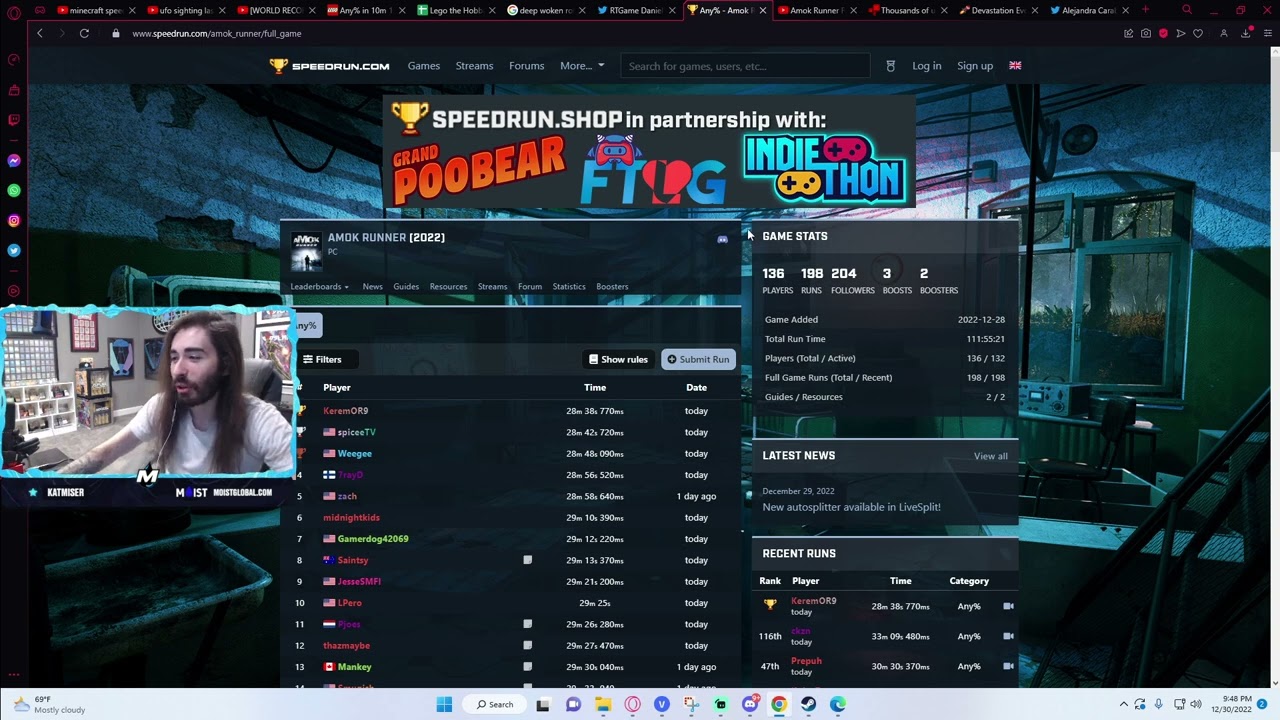Screen dimensions: 1280x720
Task: Open Steam from the taskbar
Action: 808,704
